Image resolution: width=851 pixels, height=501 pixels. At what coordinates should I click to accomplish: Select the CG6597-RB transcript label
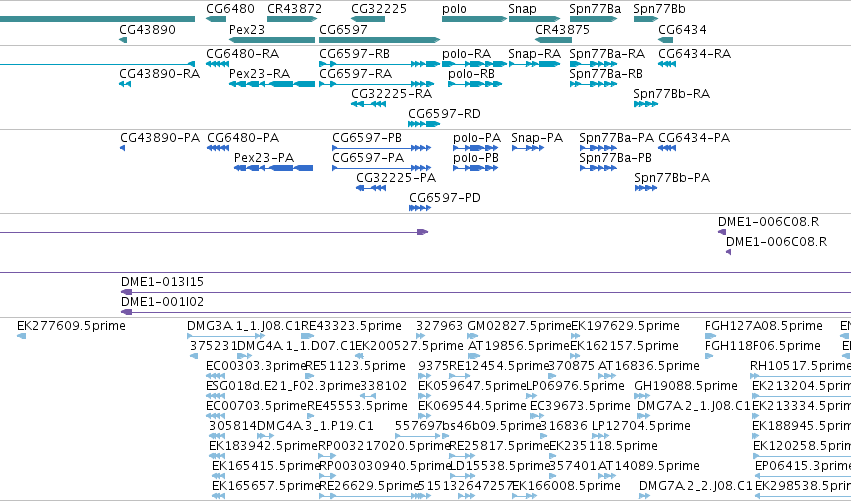click(x=354, y=54)
